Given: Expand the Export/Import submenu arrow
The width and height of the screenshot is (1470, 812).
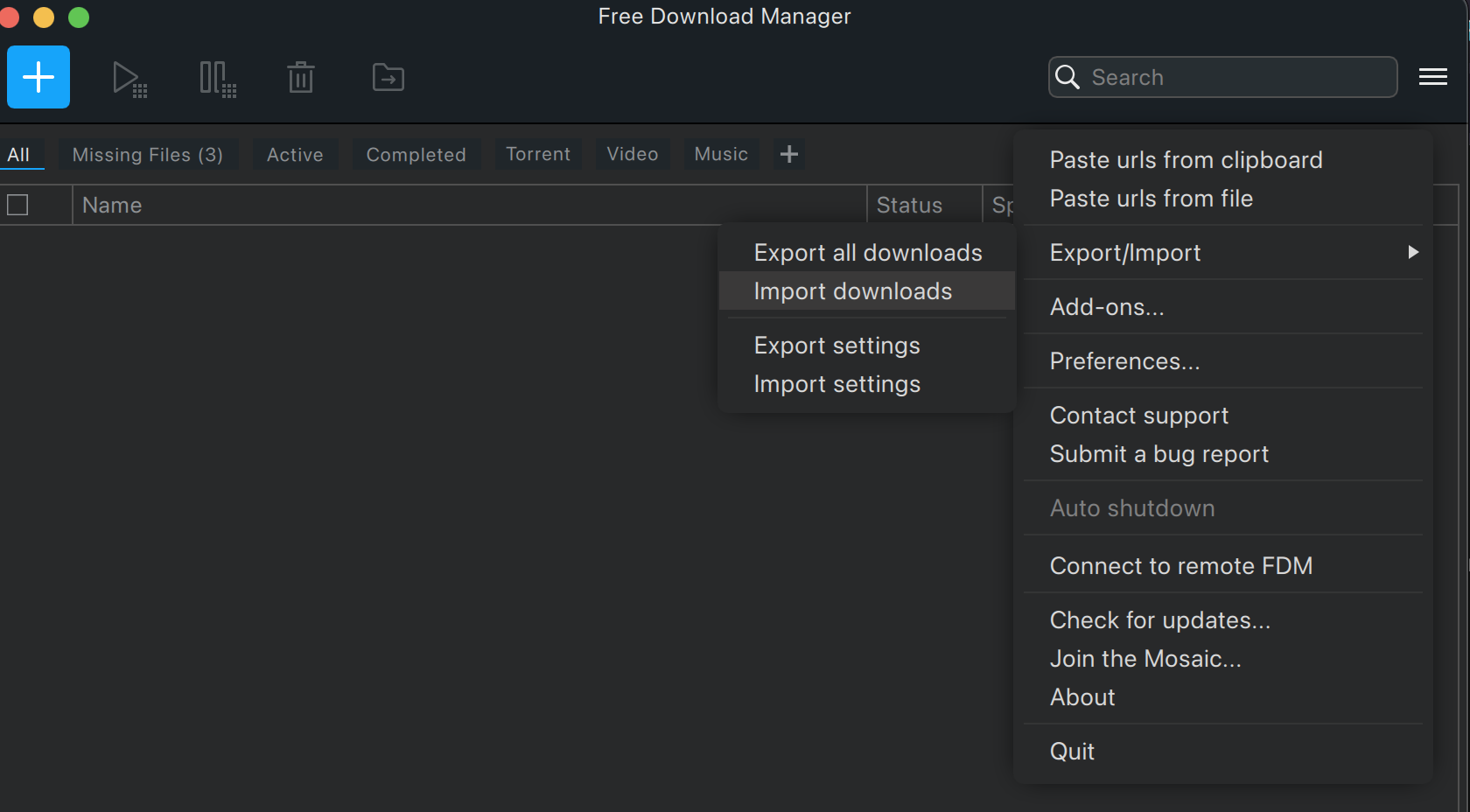Looking at the screenshot, I should (x=1412, y=253).
